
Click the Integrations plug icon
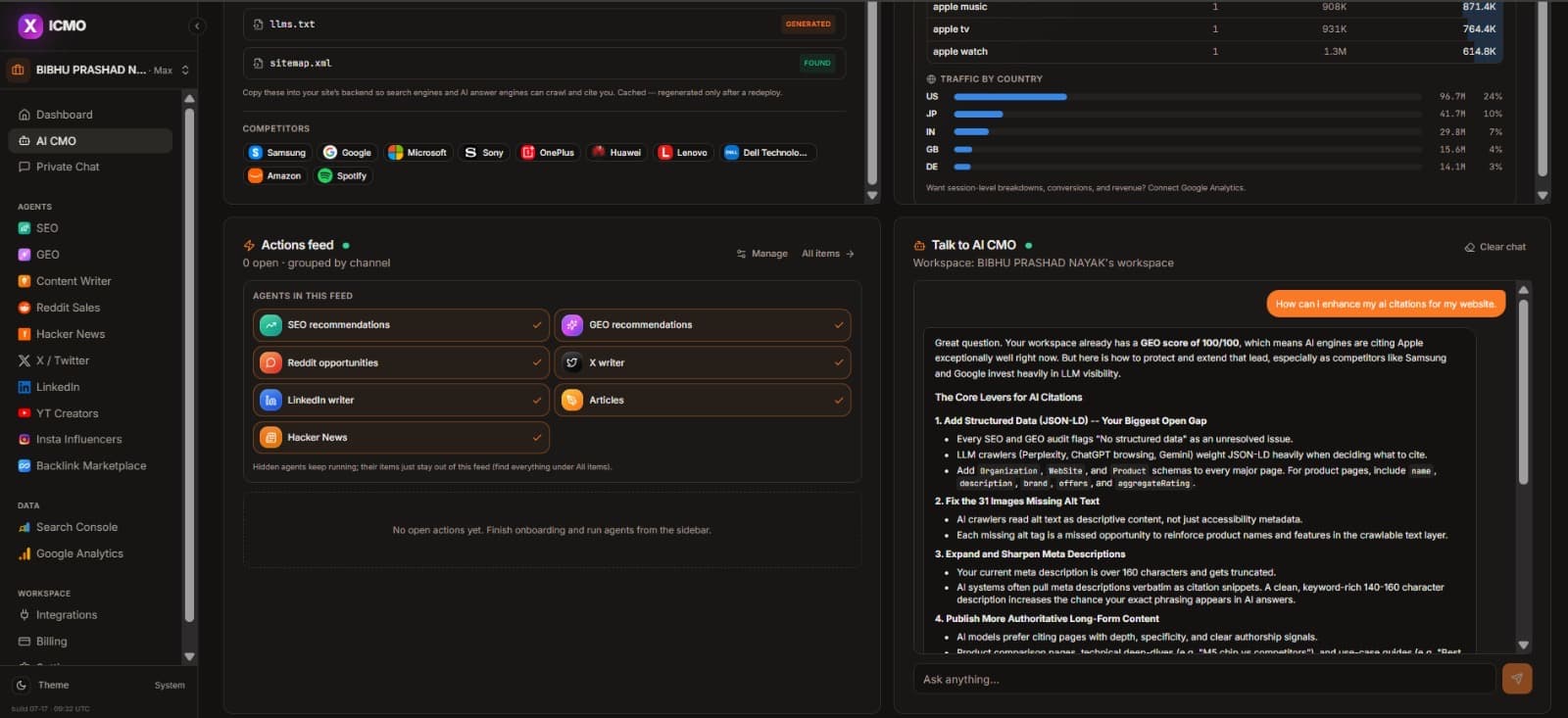pyautogui.click(x=24, y=615)
